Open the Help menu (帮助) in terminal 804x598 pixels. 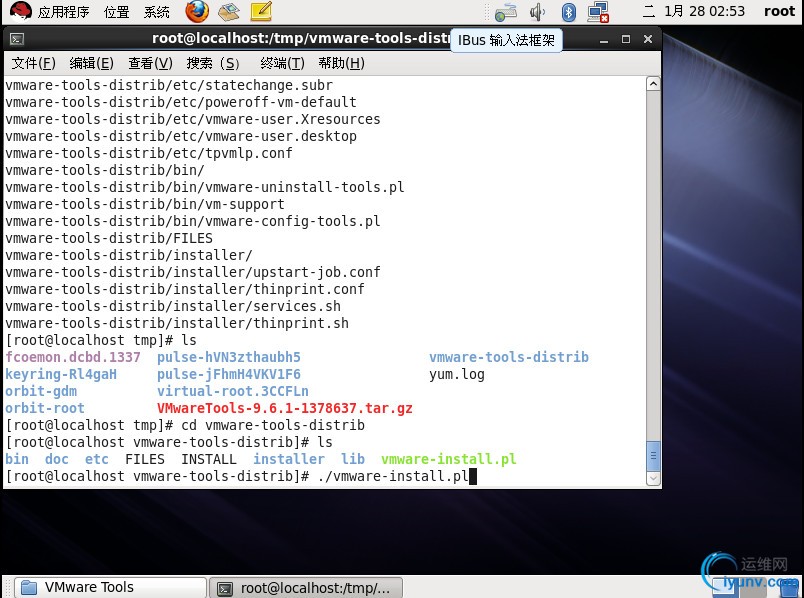pyautogui.click(x=341, y=63)
